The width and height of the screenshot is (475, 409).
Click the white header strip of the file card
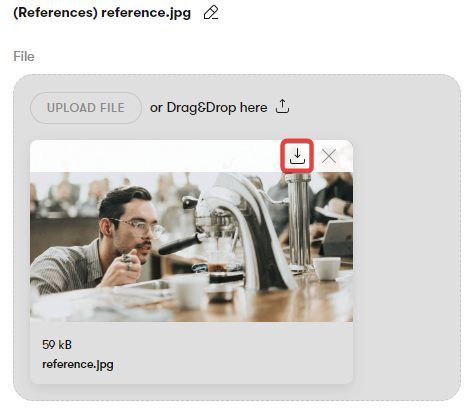pos(155,156)
